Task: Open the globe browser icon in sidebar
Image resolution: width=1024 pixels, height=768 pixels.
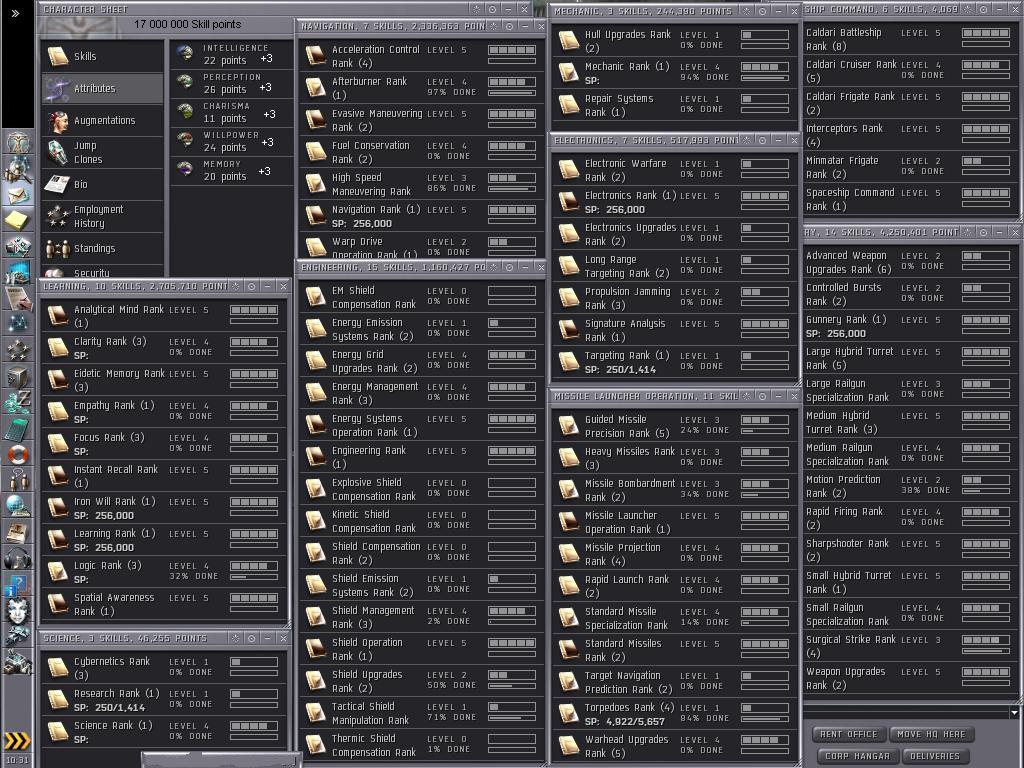Action: tap(18, 505)
